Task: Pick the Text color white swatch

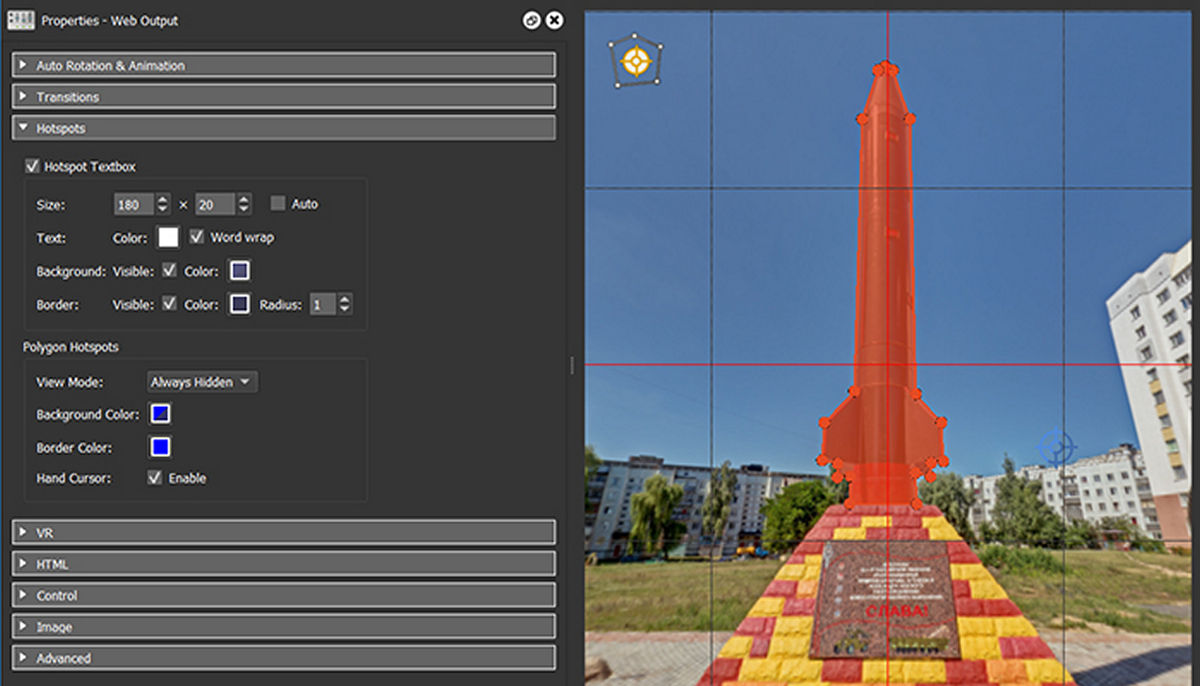Action: [168, 237]
